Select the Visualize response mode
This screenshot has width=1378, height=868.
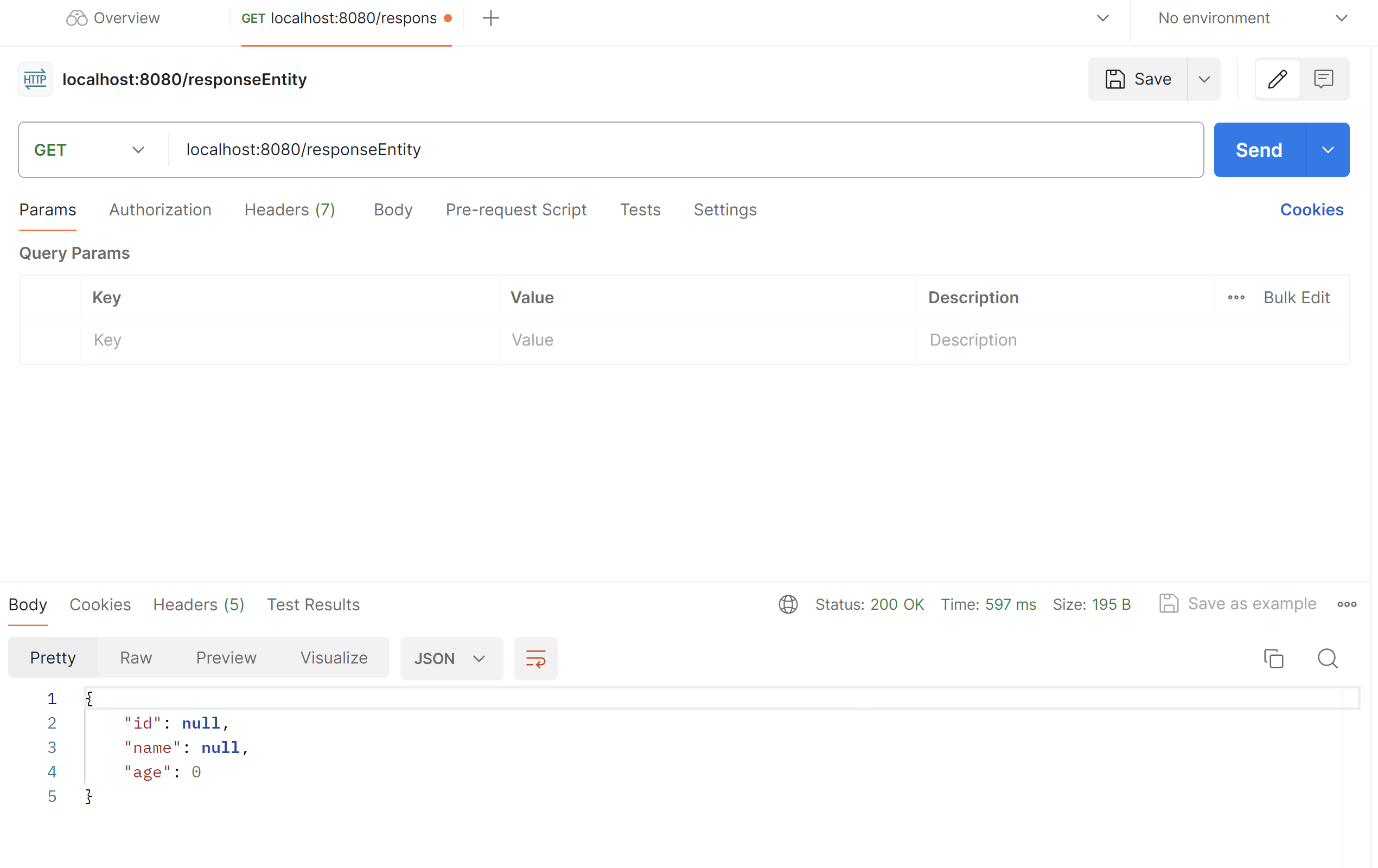334,658
